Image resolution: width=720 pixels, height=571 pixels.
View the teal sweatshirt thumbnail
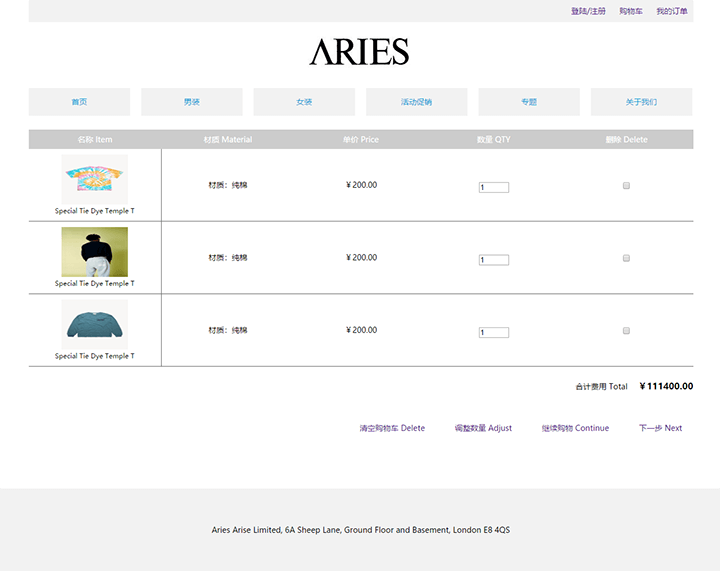click(x=95, y=325)
